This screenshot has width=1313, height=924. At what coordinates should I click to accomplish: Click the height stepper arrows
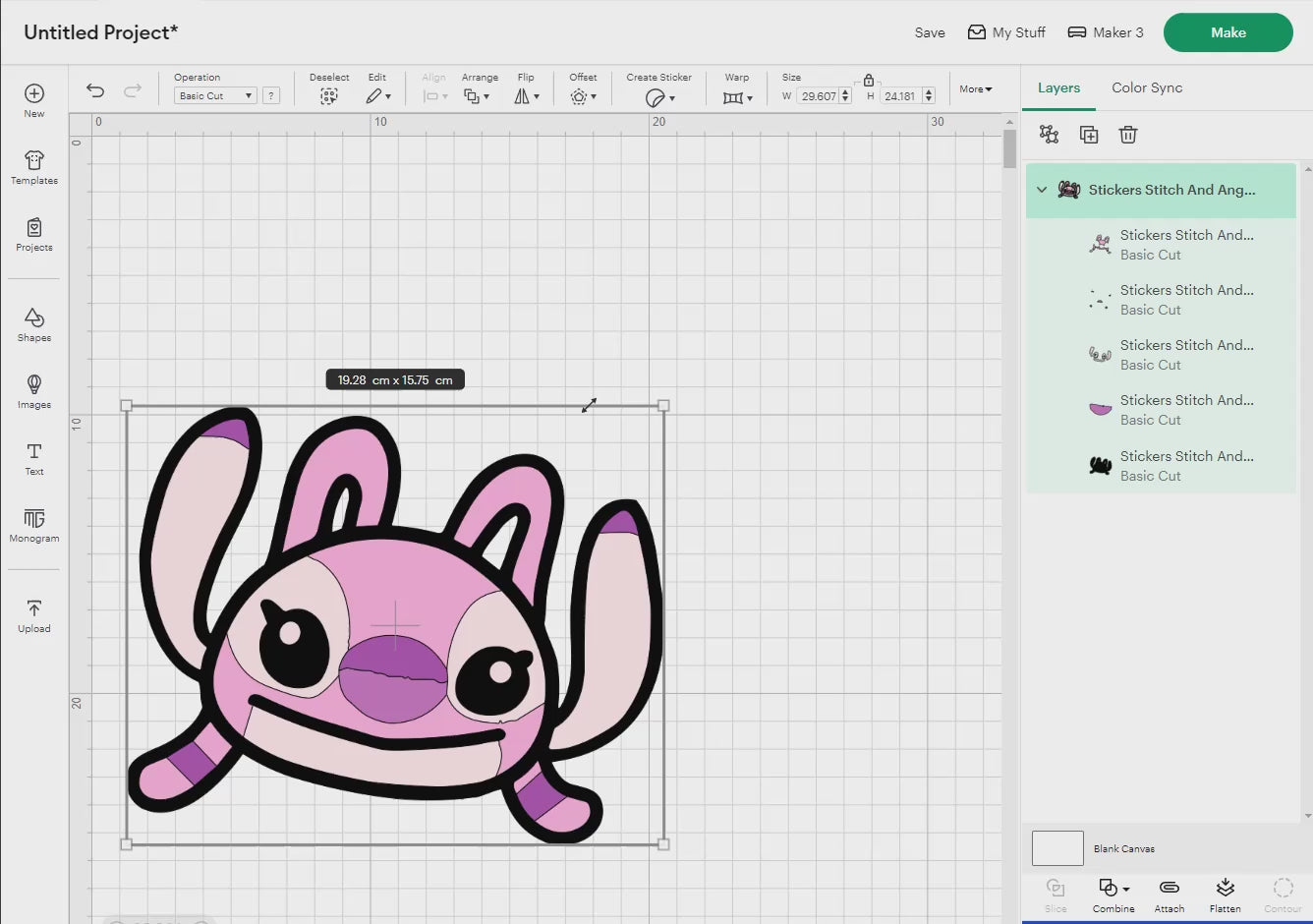(x=929, y=96)
